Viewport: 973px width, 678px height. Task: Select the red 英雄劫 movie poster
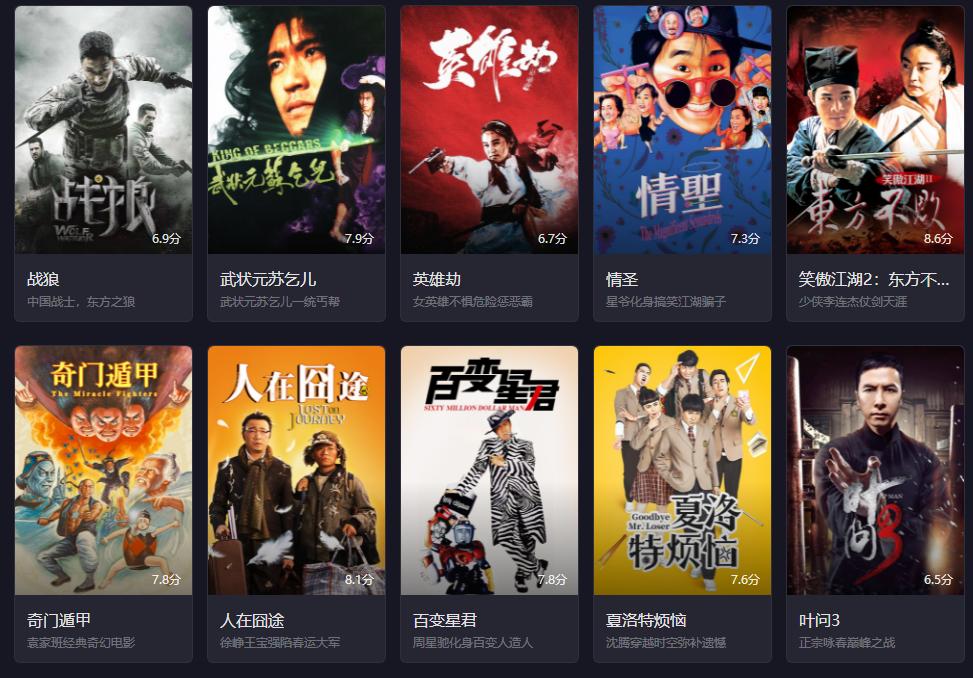pos(490,130)
